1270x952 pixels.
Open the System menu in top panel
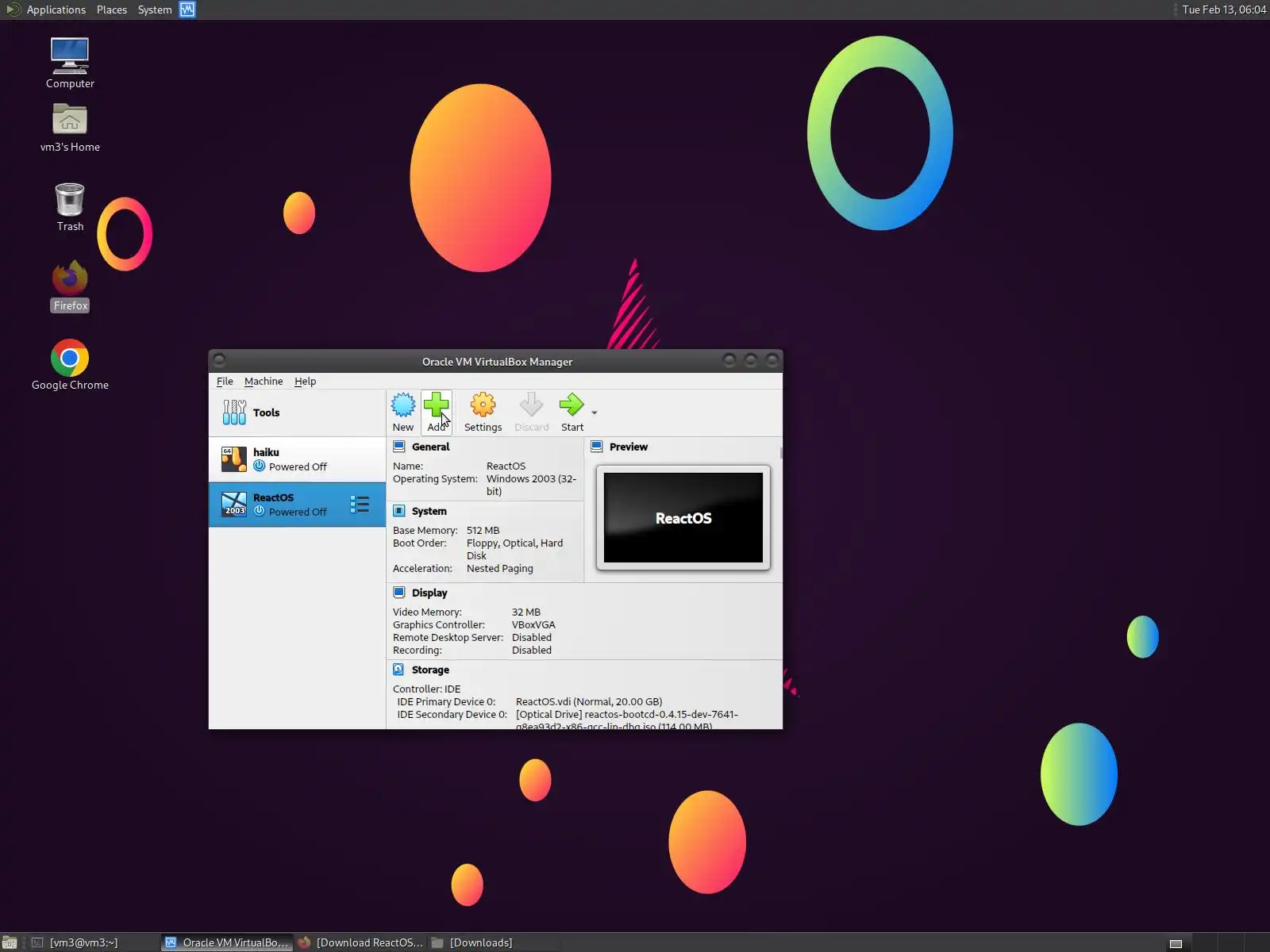point(155,10)
